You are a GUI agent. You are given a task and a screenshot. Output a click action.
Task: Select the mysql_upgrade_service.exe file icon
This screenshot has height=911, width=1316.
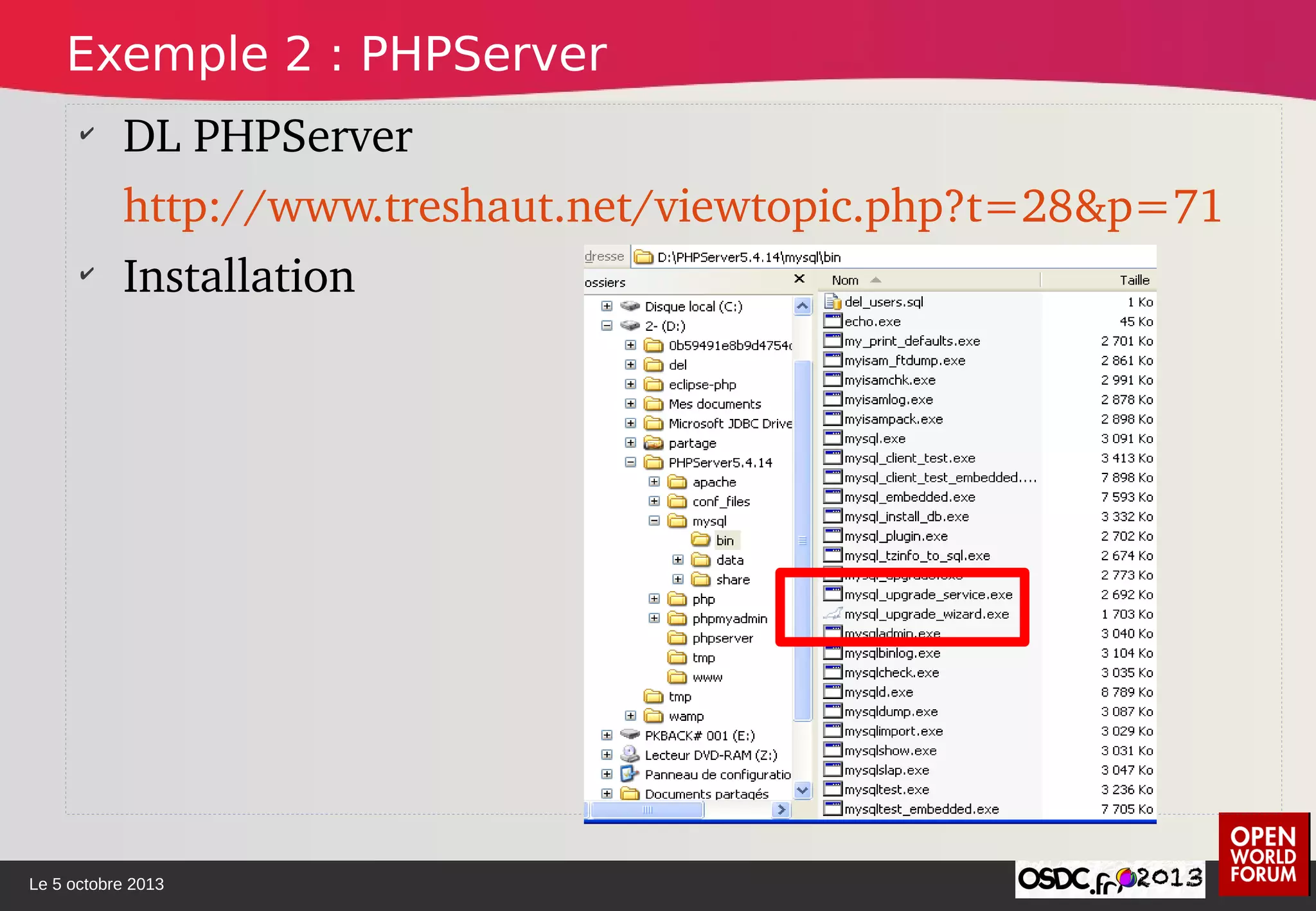(x=833, y=594)
